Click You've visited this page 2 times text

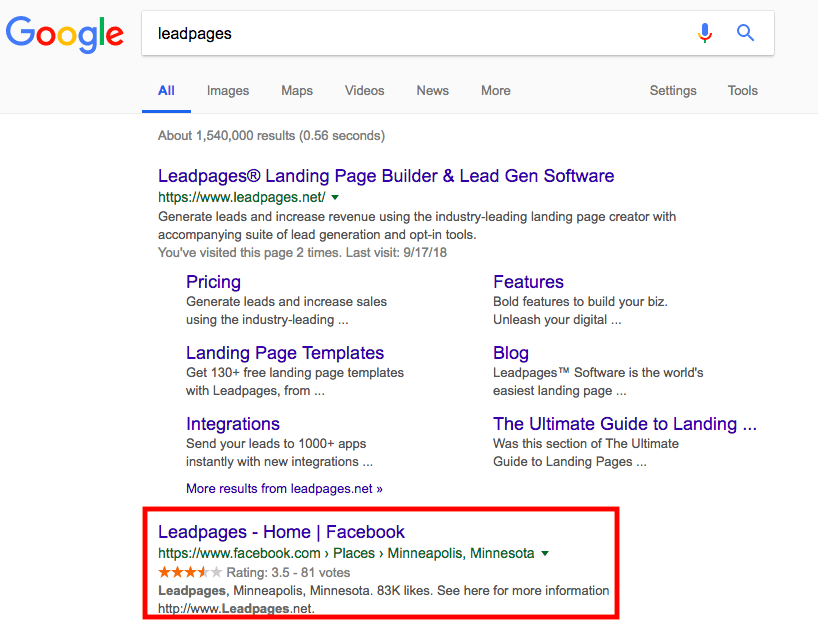coord(302,253)
